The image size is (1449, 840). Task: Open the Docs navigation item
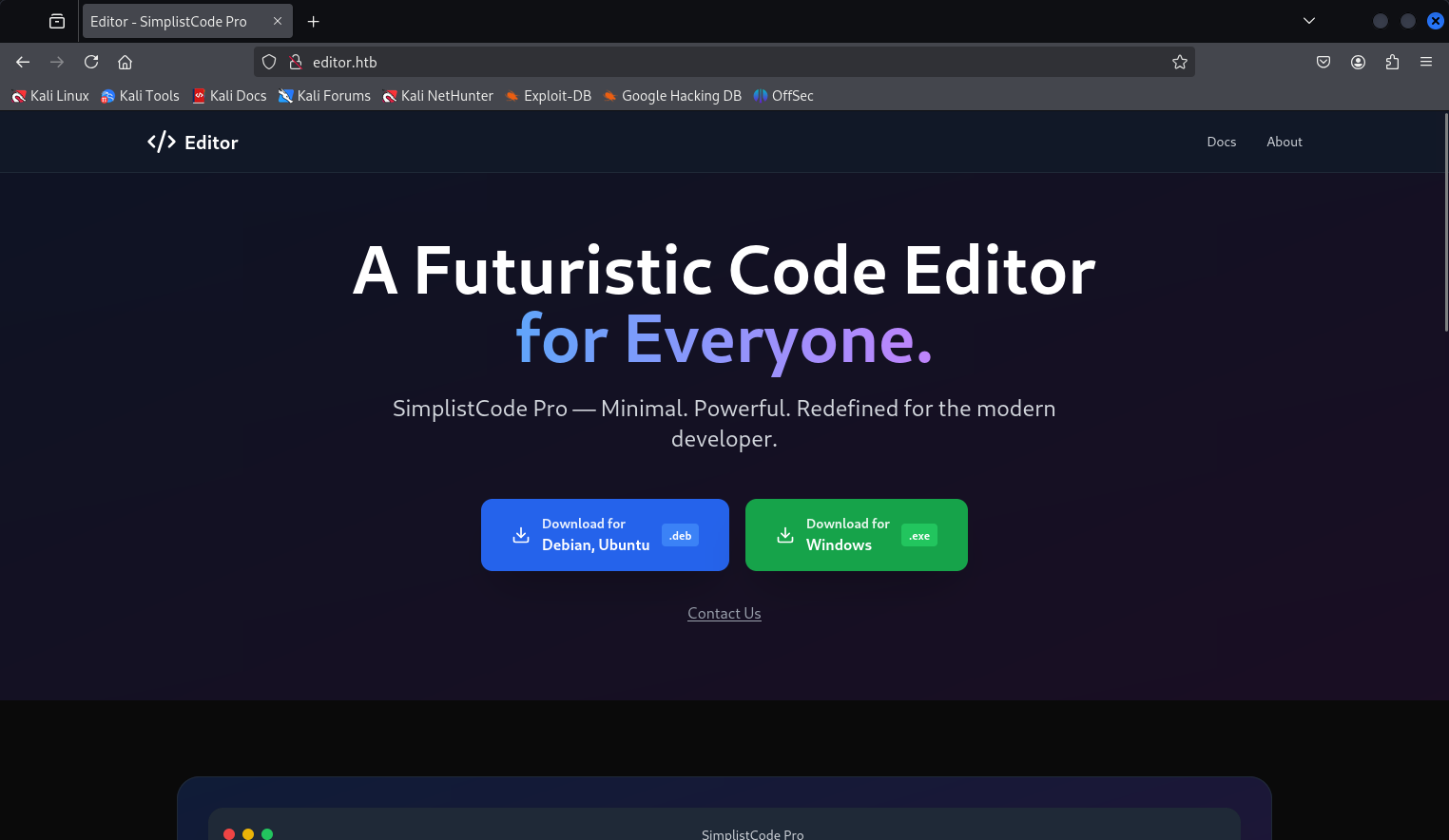[1221, 142]
